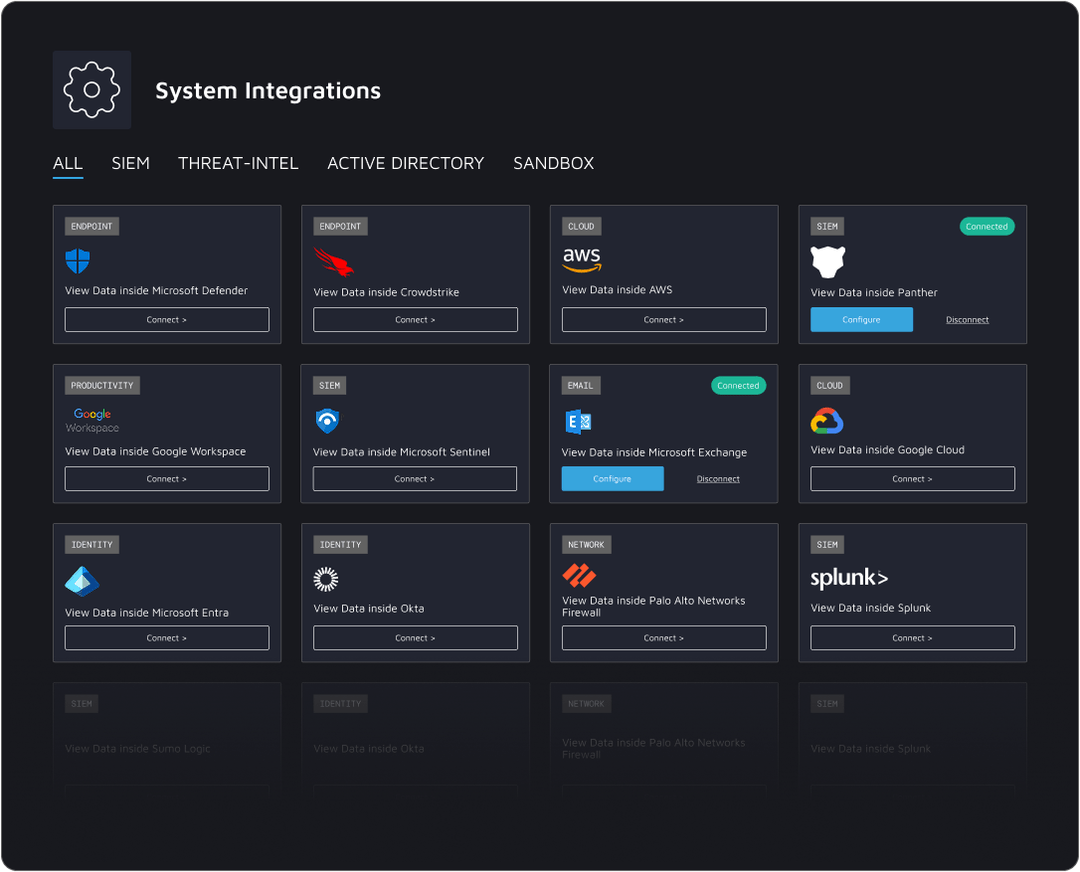Click the Google Cloud logo
This screenshot has width=1080, height=872.
pyautogui.click(x=825, y=421)
